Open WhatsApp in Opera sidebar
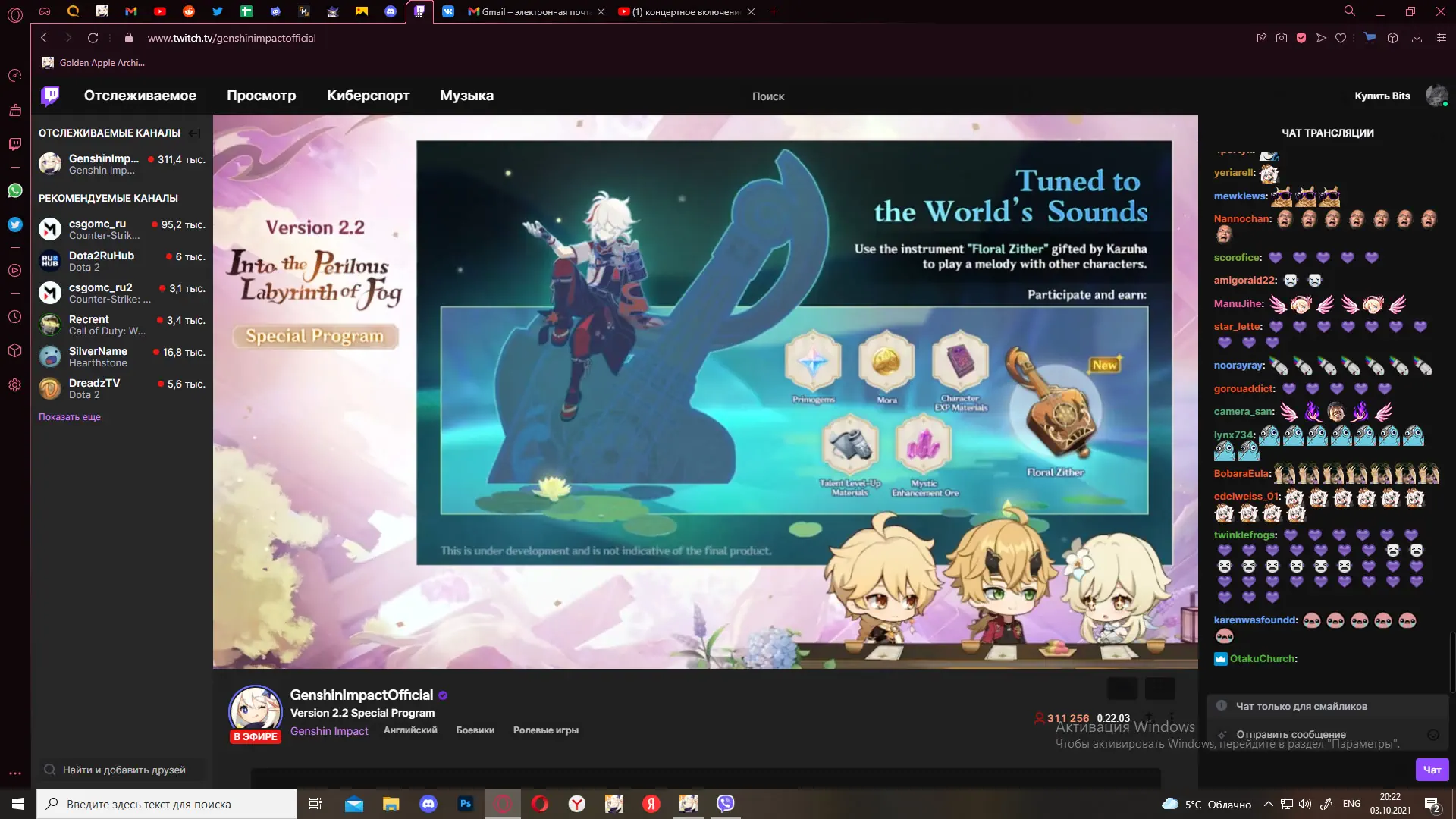 pos(15,190)
